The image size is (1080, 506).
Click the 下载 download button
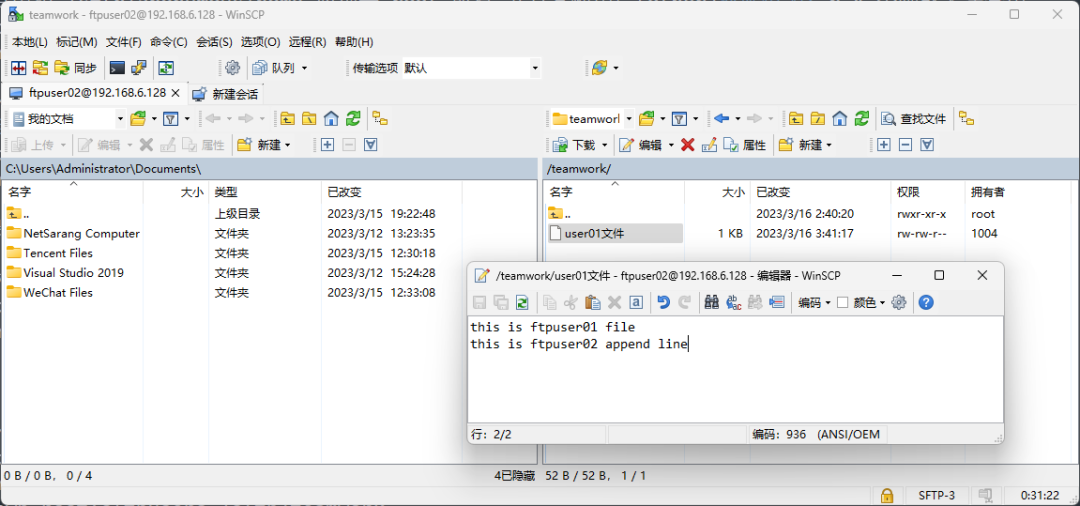click(574, 145)
